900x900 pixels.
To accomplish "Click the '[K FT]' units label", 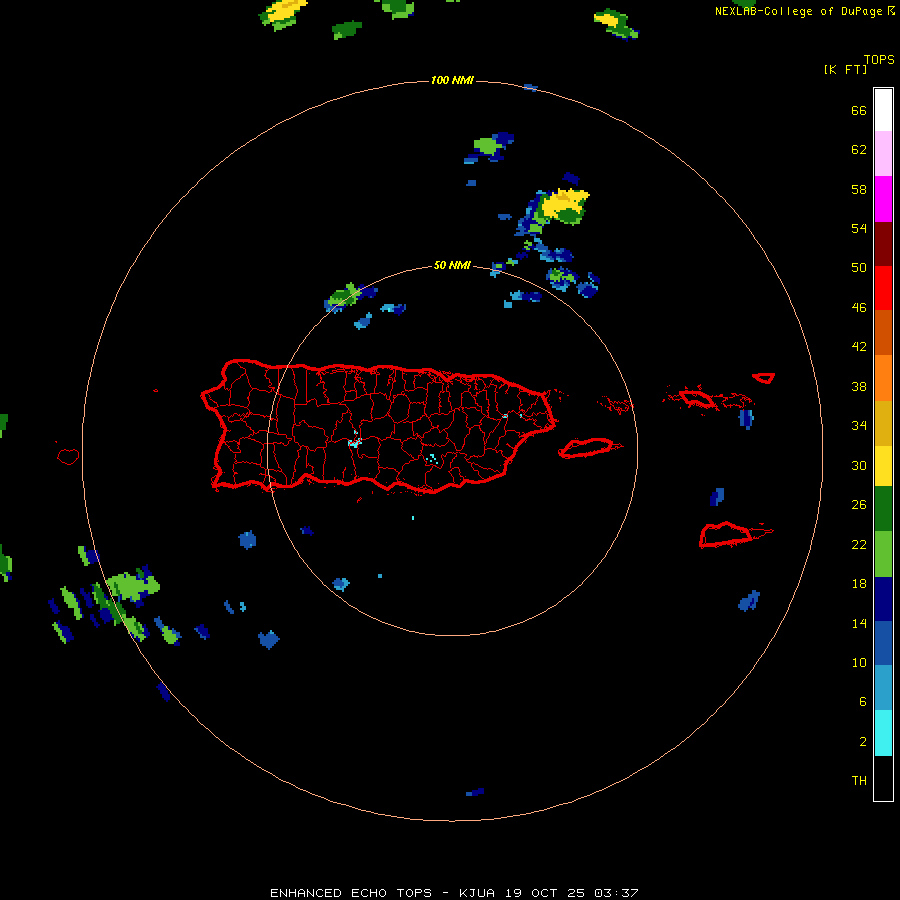I will [x=845, y=69].
